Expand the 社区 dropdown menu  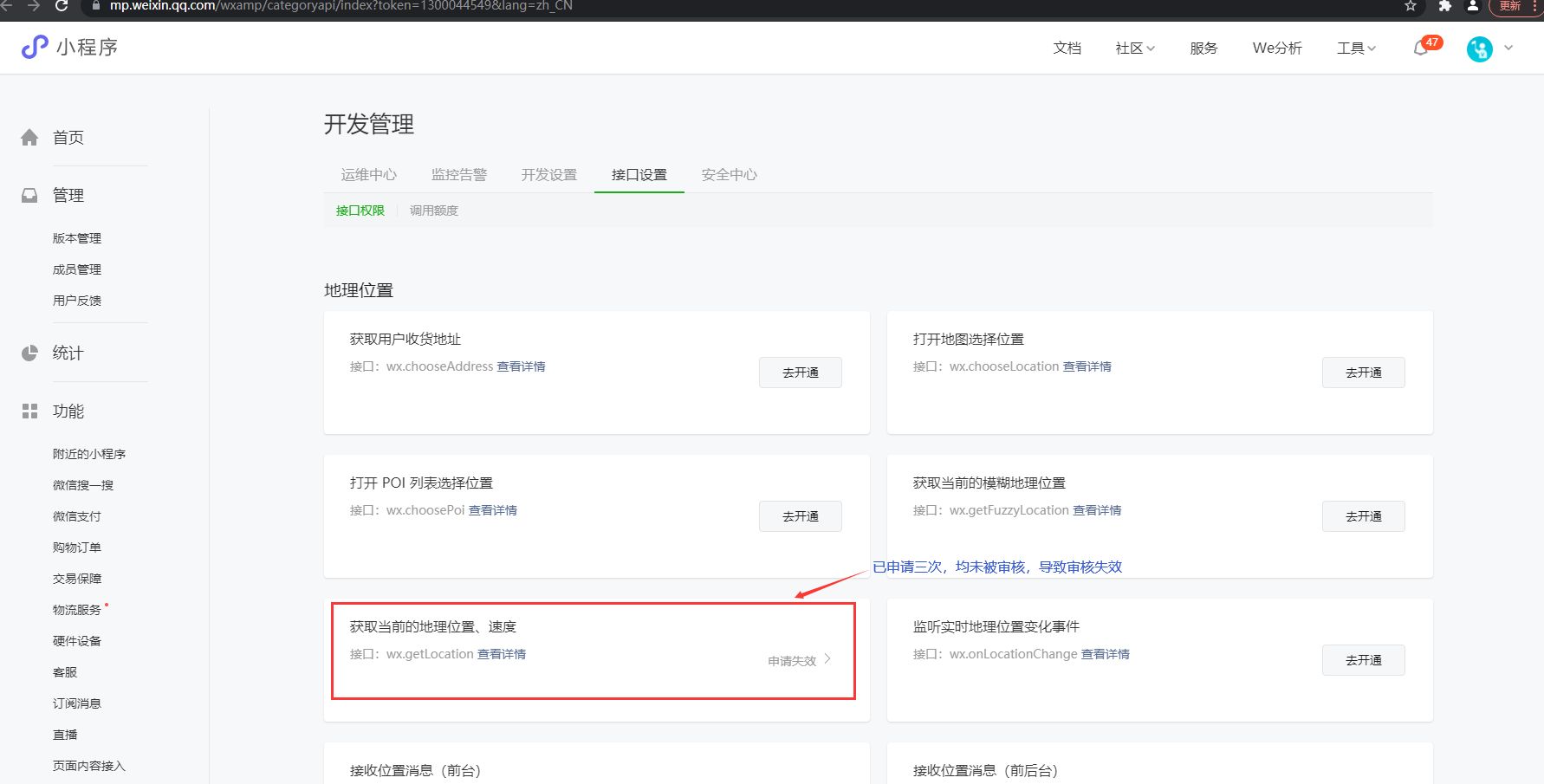(1135, 49)
